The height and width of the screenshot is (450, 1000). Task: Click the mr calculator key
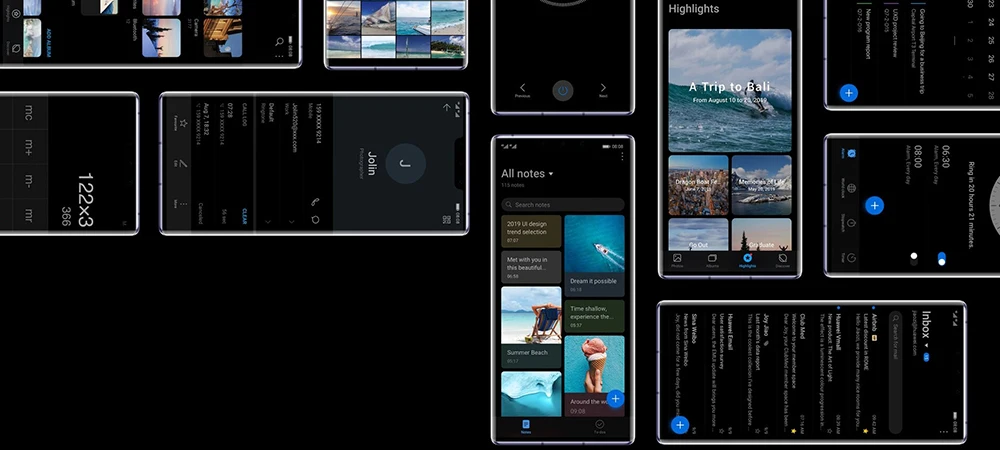coord(29,215)
